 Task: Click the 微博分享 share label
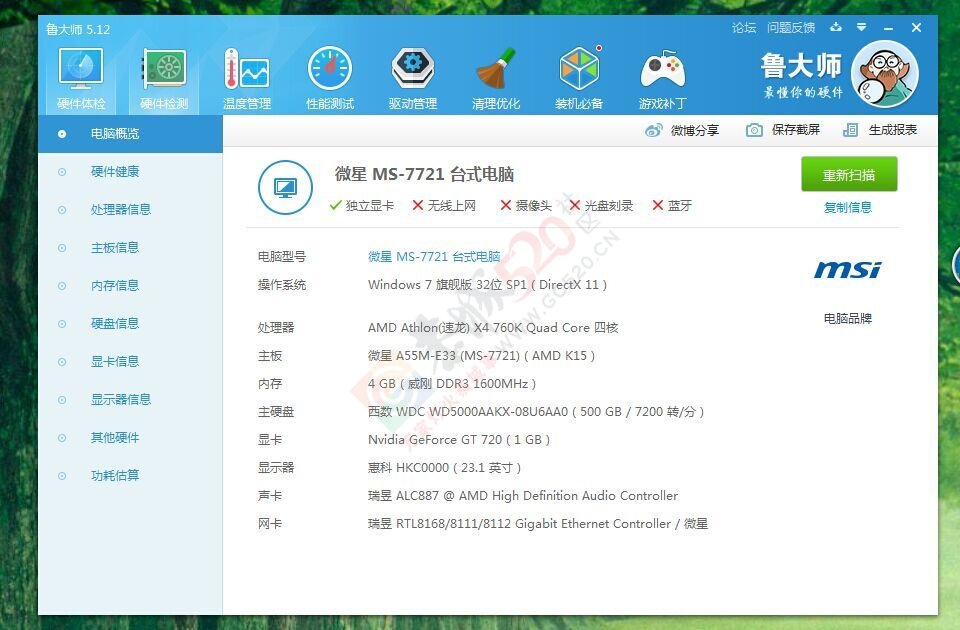pos(694,130)
